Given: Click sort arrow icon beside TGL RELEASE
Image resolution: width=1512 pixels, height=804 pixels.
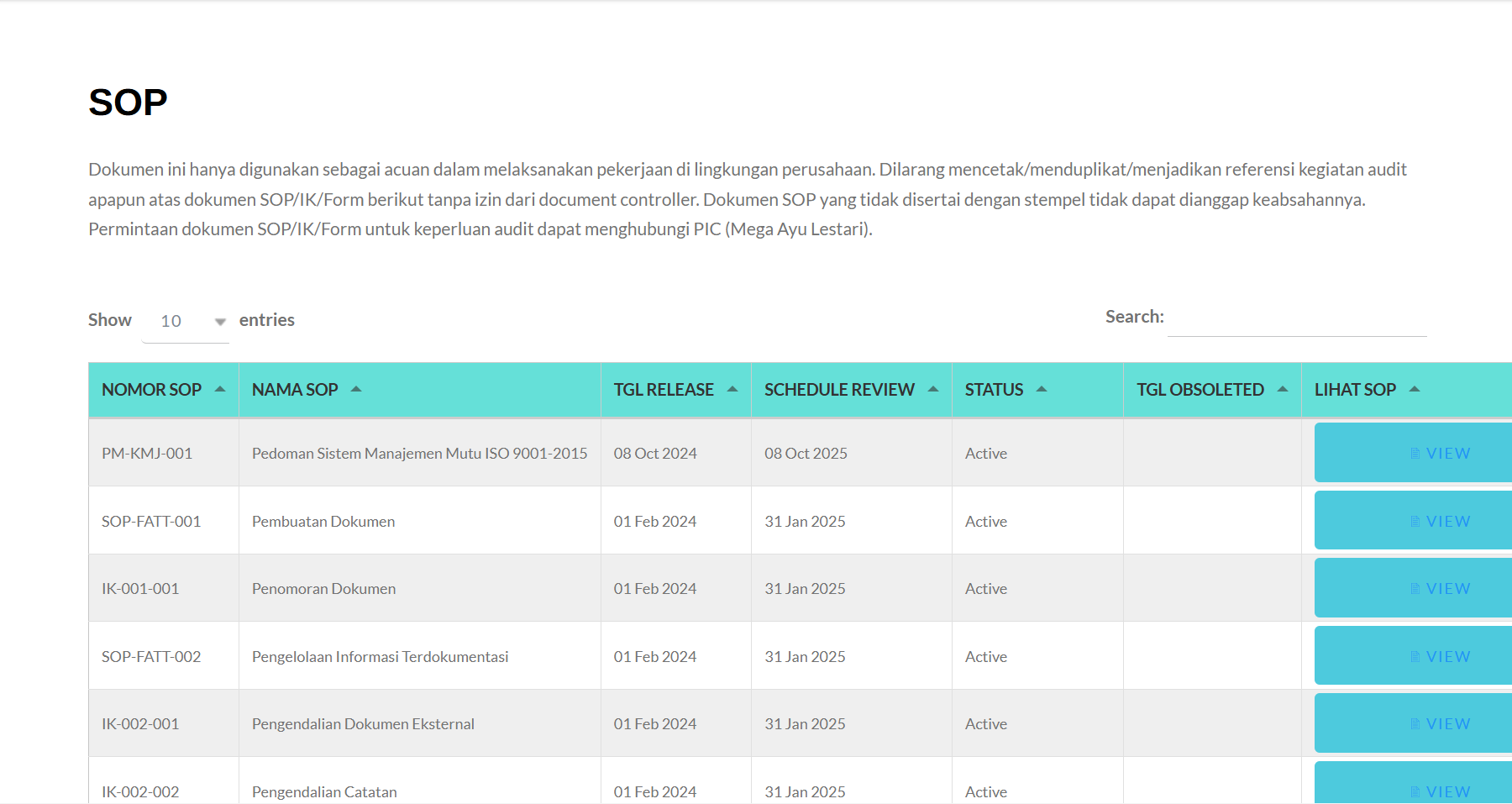Looking at the screenshot, I should pos(732,389).
